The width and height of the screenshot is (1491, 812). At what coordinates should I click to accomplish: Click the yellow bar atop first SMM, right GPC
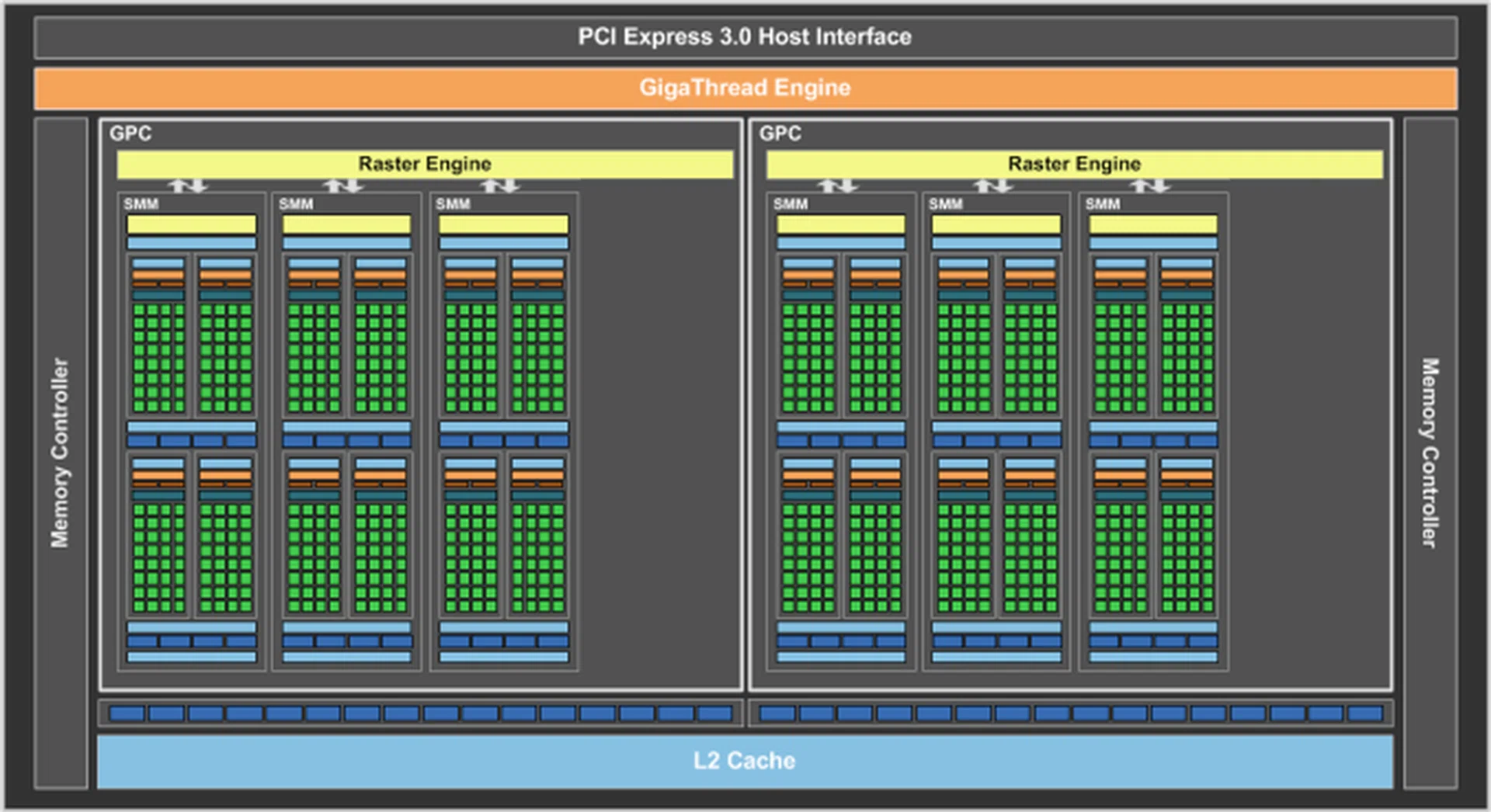[x=841, y=224]
